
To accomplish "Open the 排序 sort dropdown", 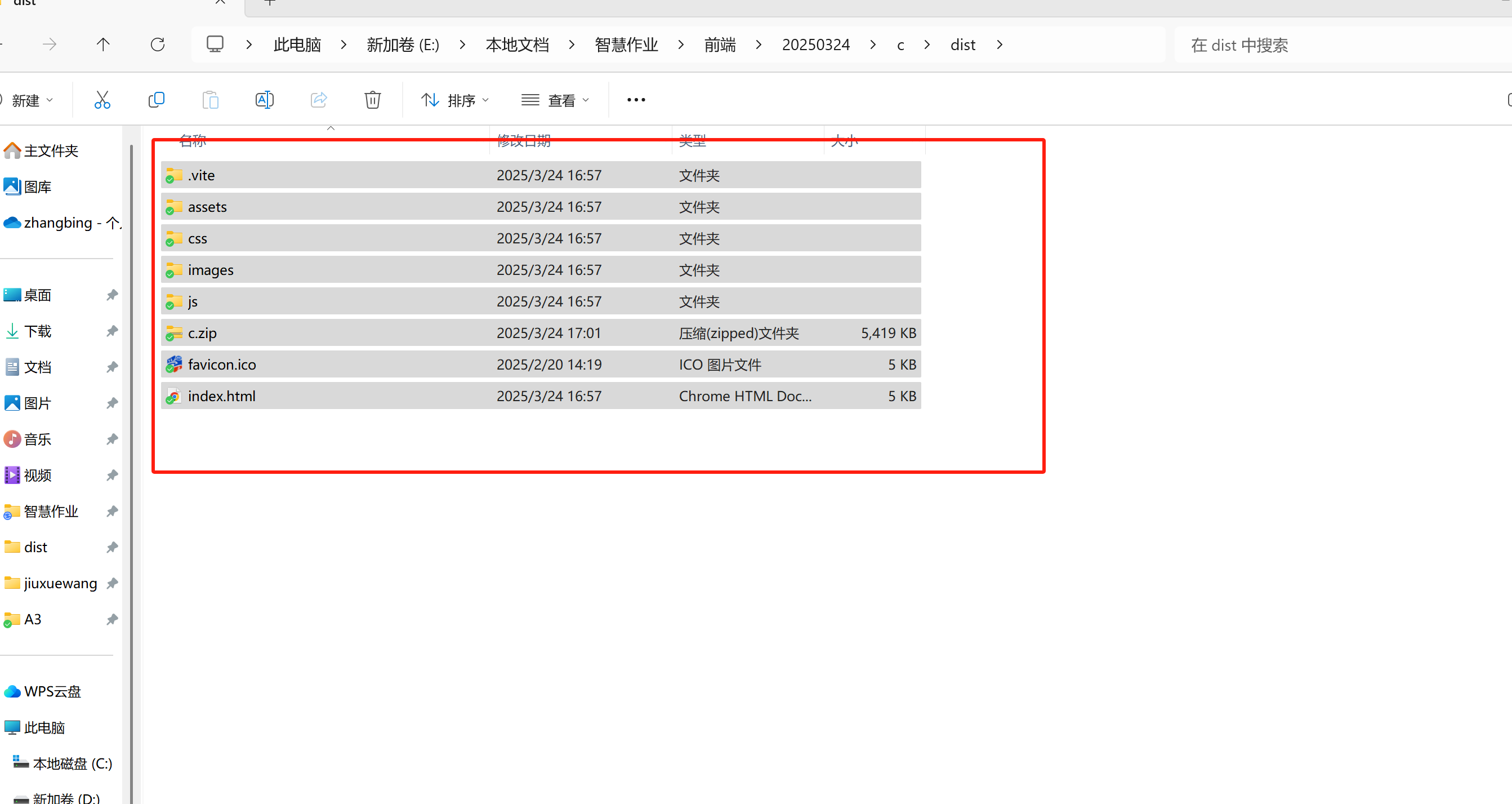I will [455, 100].
